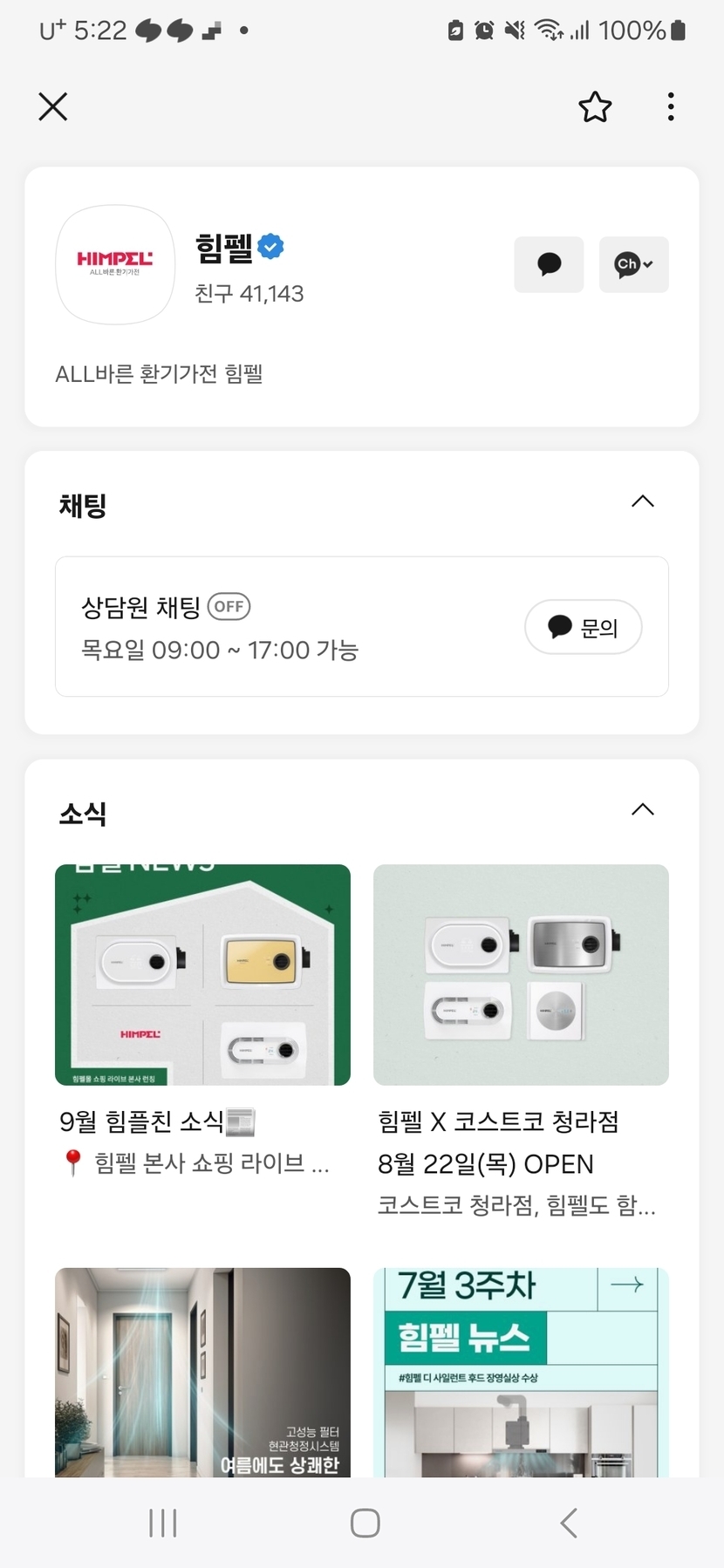The height and width of the screenshot is (1568, 724).
Task: Tap the star favorite icon
Action: click(x=595, y=107)
